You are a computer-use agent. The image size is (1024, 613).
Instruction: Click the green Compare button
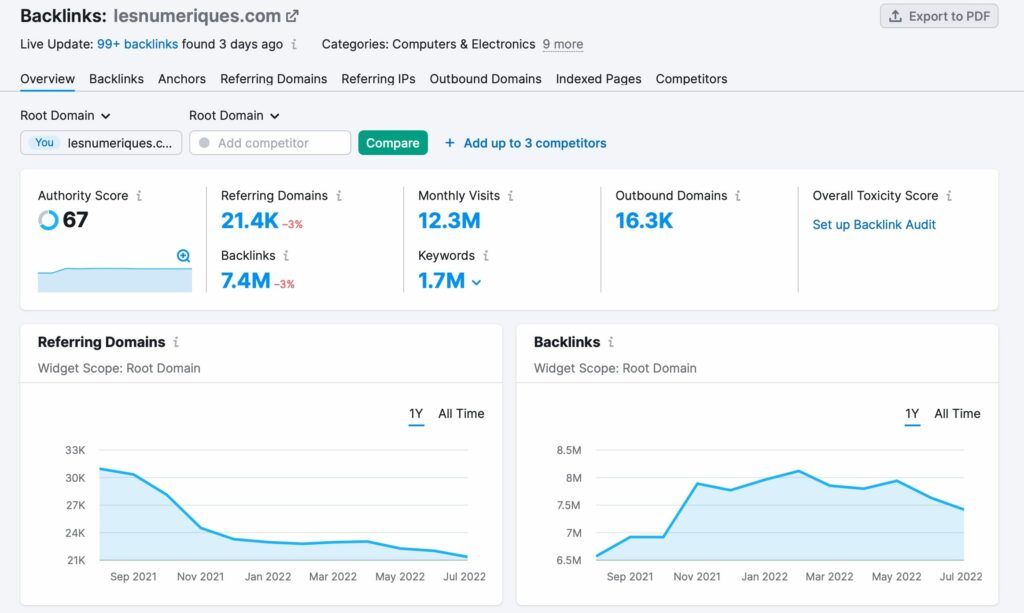coord(392,143)
